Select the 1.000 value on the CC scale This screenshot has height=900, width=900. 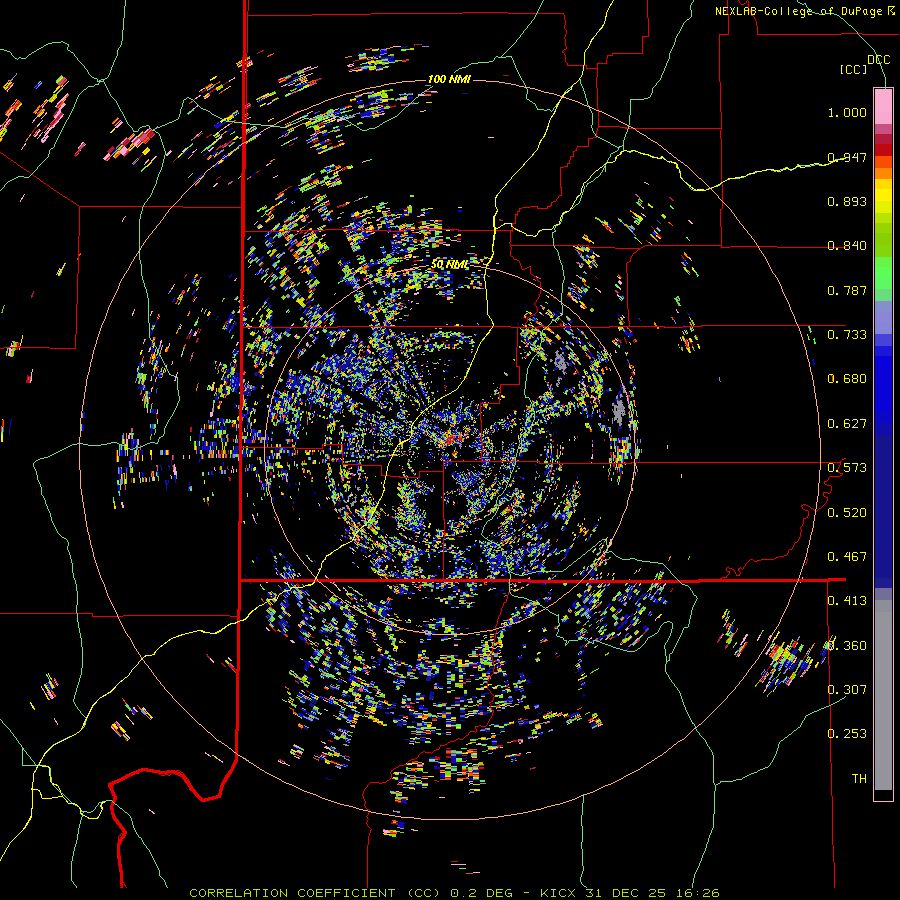click(x=847, y=112)
